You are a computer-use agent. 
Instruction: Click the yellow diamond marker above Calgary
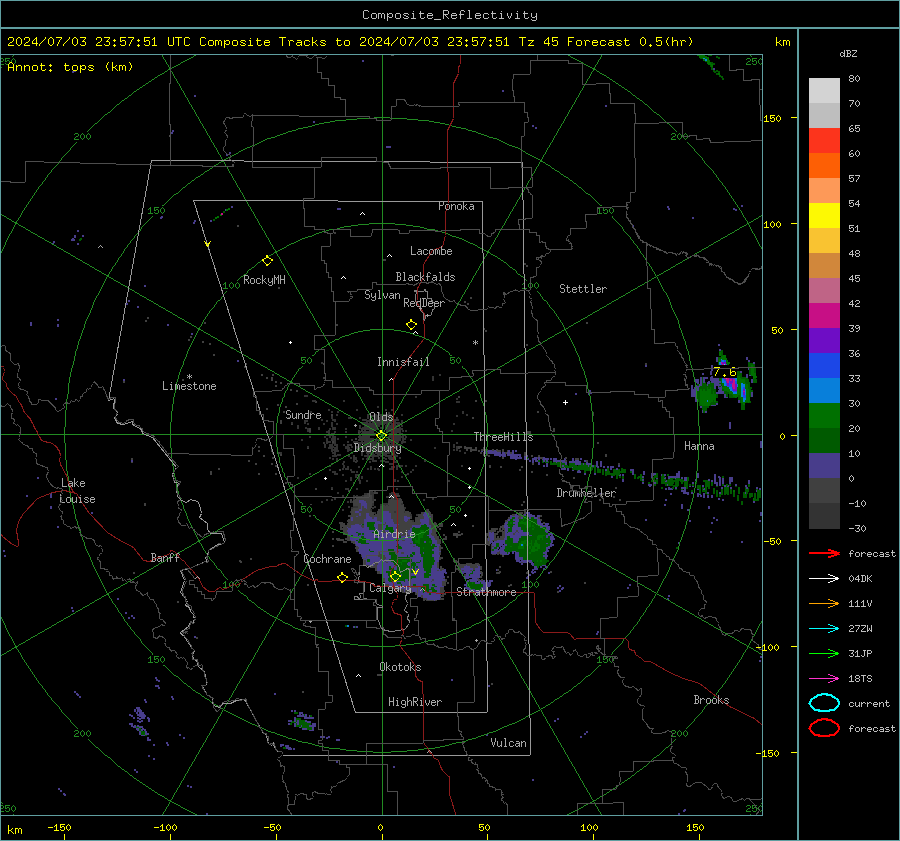[395, 576]
